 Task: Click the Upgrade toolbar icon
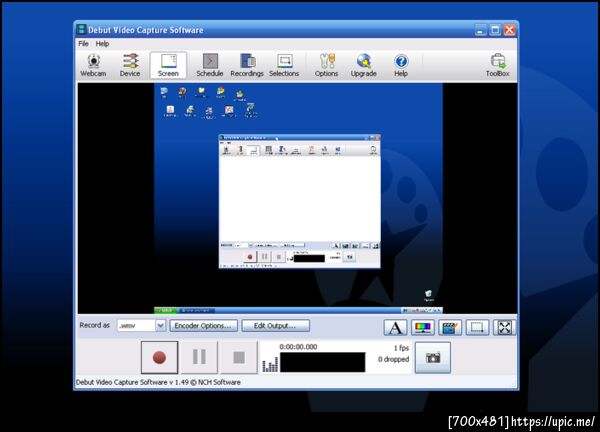tap(364, 65)
